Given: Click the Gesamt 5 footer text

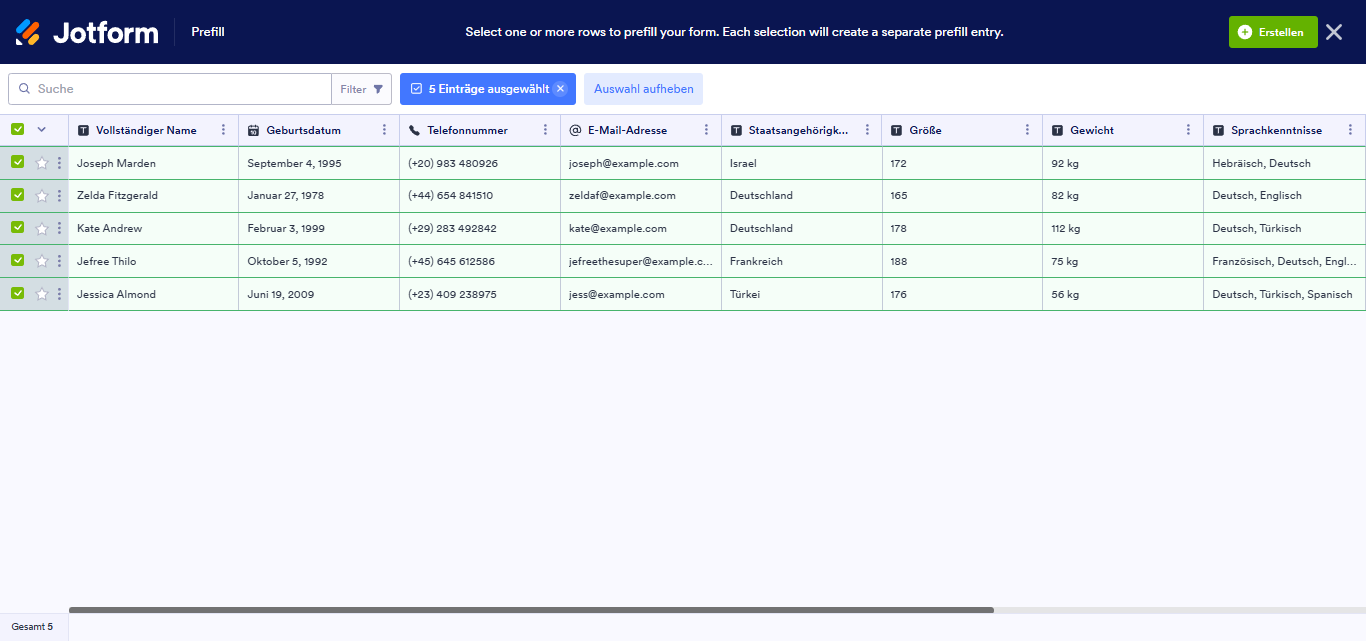Looking at the screenshot, I should 32,627.
